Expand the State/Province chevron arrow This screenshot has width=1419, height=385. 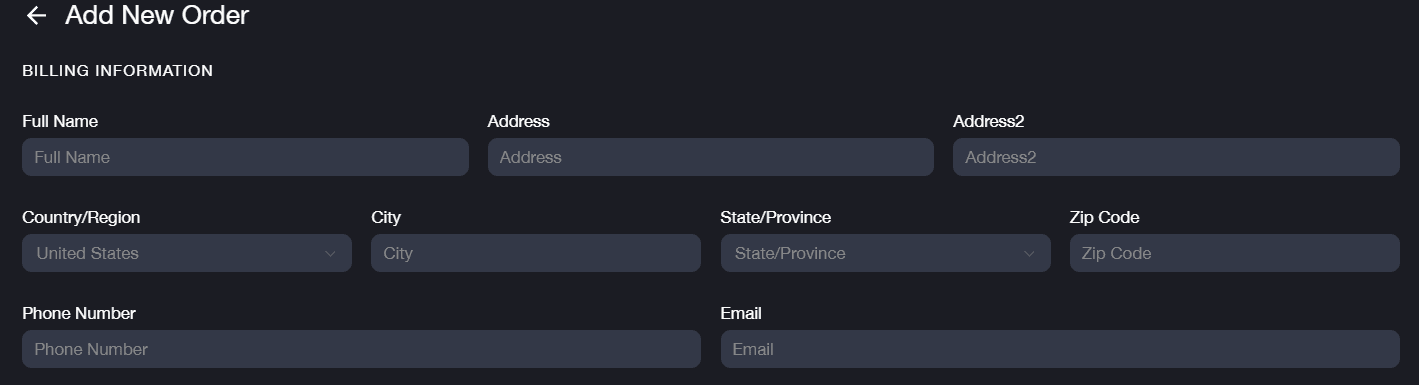(x=1029, y=254)
